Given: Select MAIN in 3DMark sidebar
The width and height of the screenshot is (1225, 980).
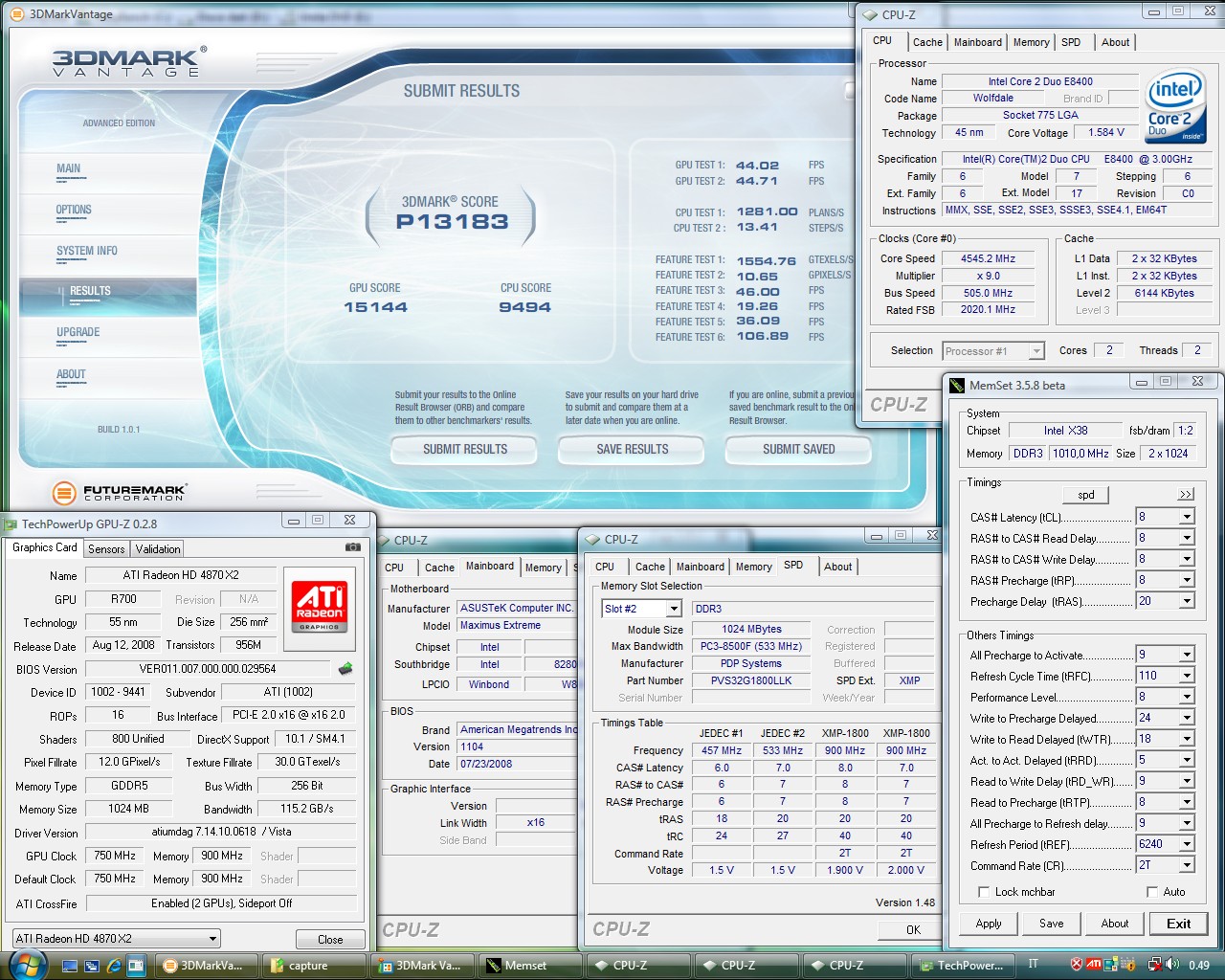Looking at the screenshot, I should 68,168.
